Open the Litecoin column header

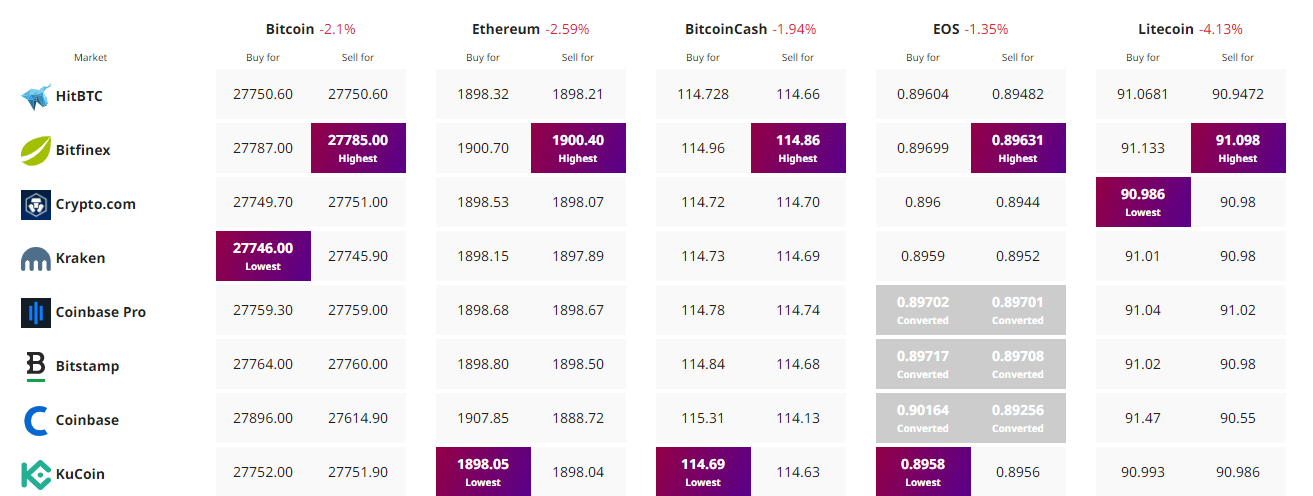(x=1166, y=29)
